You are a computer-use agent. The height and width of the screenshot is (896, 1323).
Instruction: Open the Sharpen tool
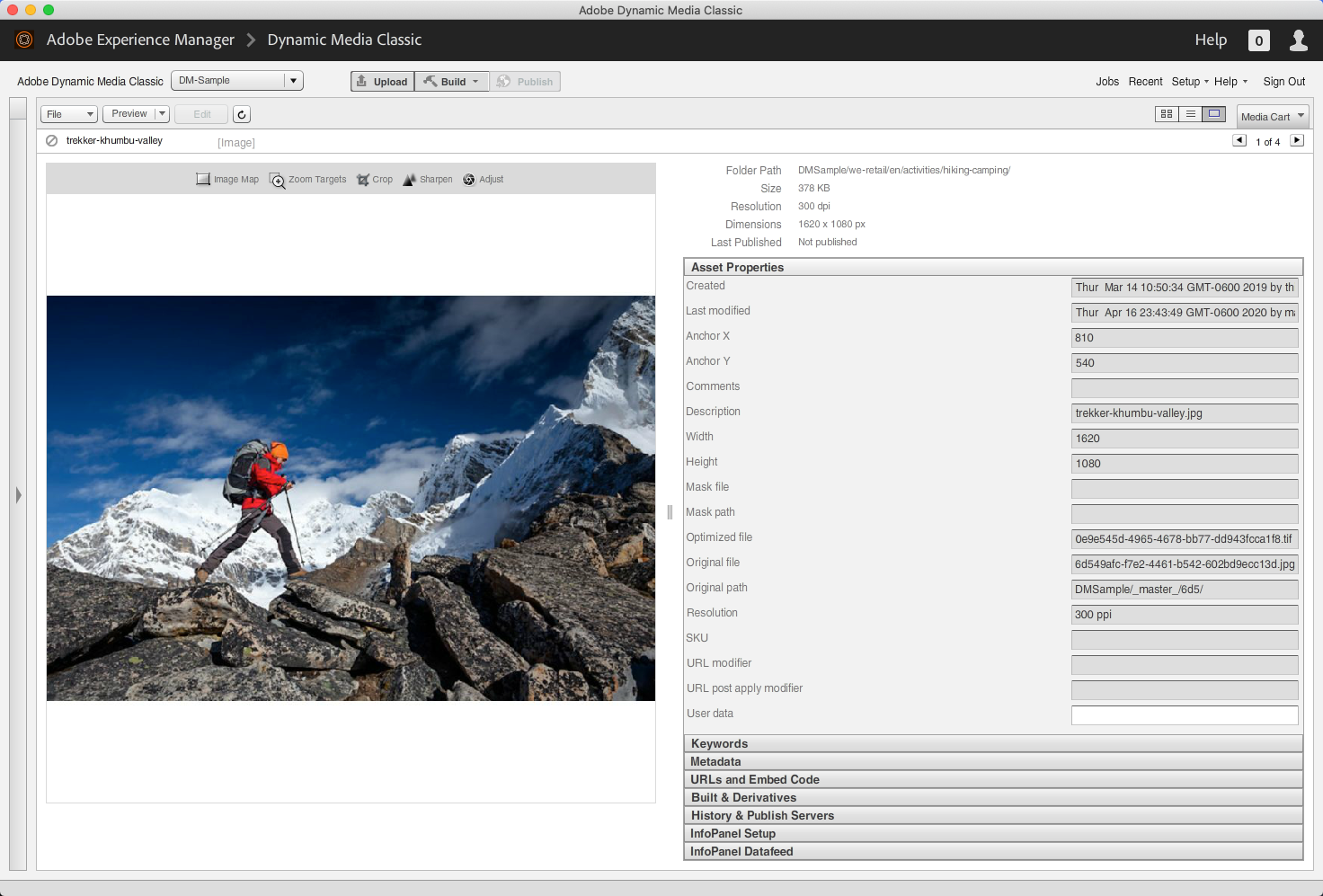coord(428,180)
